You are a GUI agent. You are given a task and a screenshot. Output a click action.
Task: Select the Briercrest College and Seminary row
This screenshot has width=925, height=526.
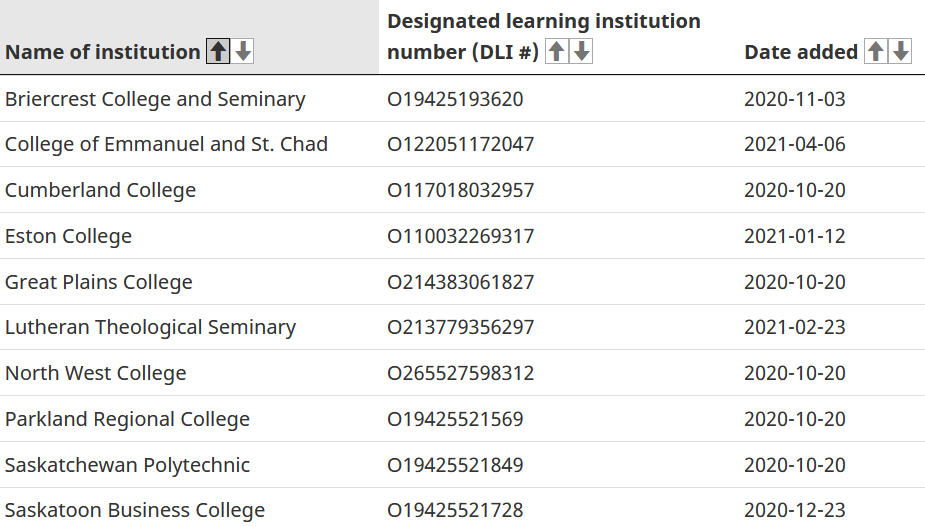tap(155, 99)
